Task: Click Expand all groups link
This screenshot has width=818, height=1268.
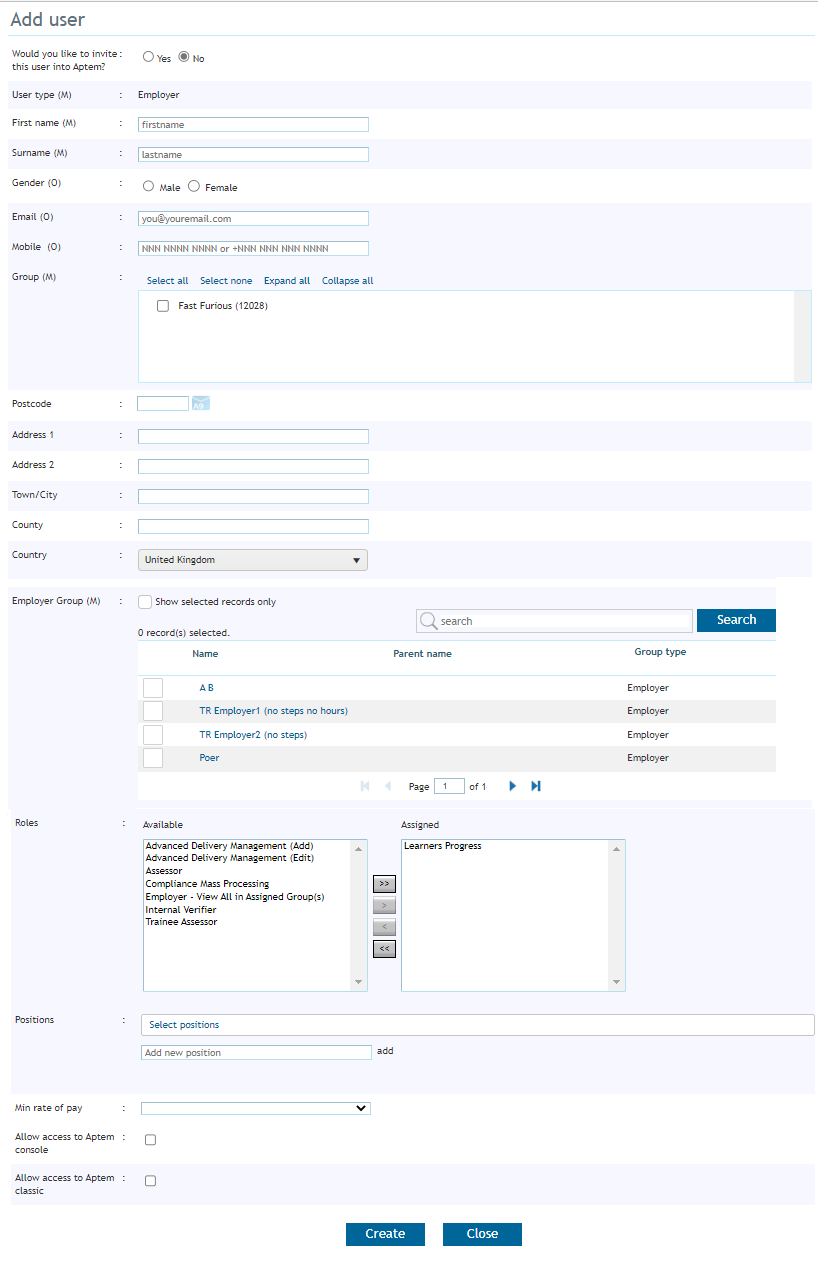Action: [x=287, y=281]
